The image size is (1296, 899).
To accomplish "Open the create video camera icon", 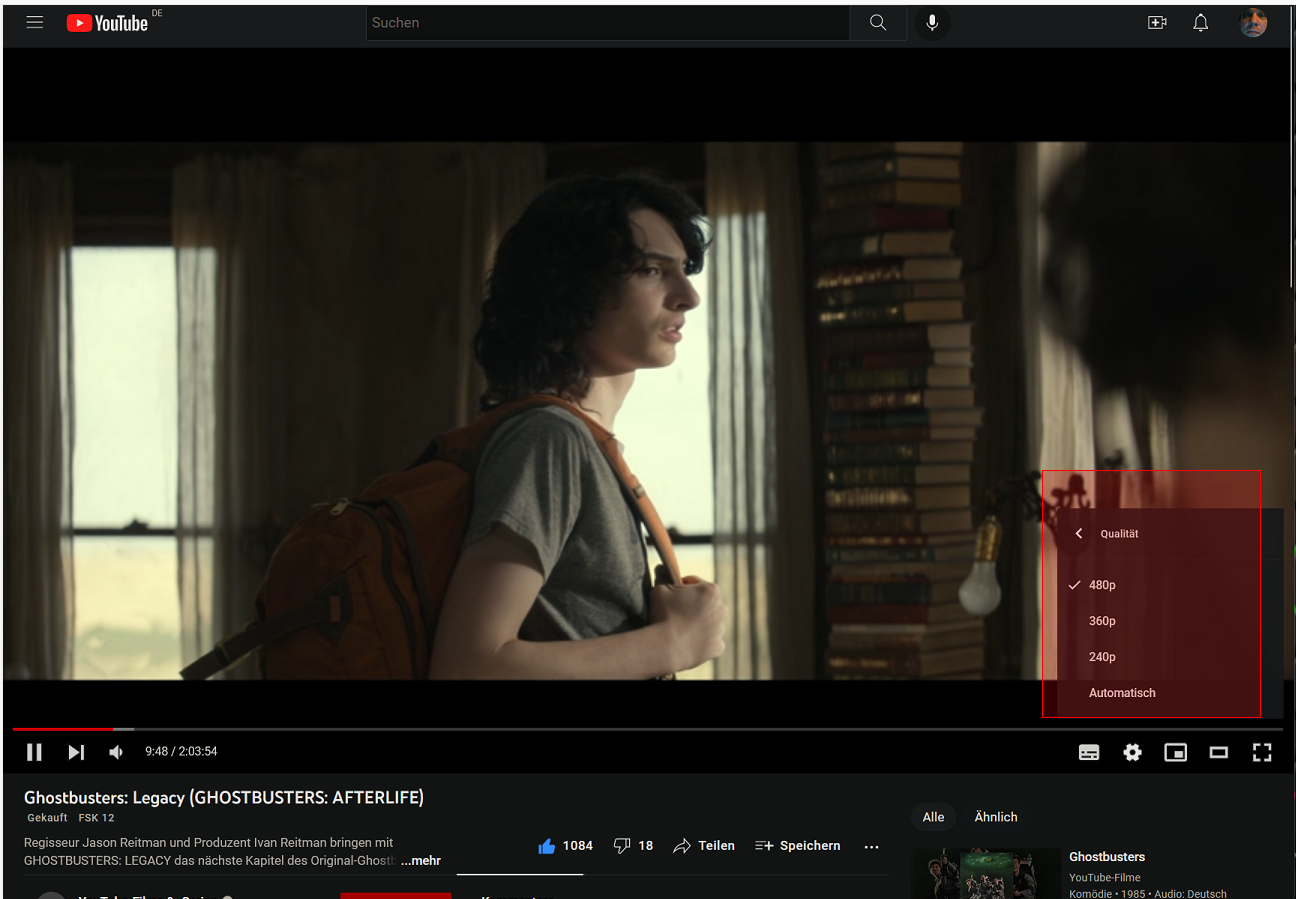I will [x=1157, y=22].
